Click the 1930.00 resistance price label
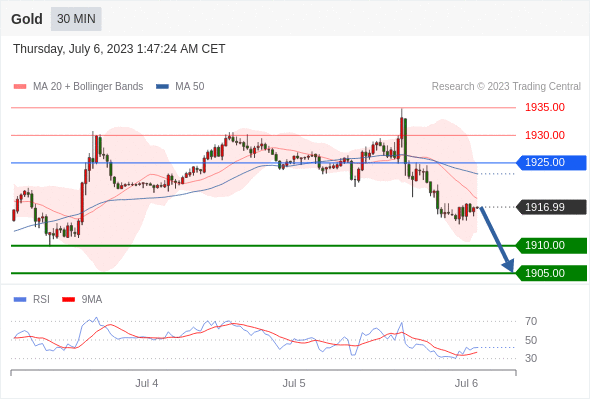The image size is (590, 400). (x=545, y=135)
